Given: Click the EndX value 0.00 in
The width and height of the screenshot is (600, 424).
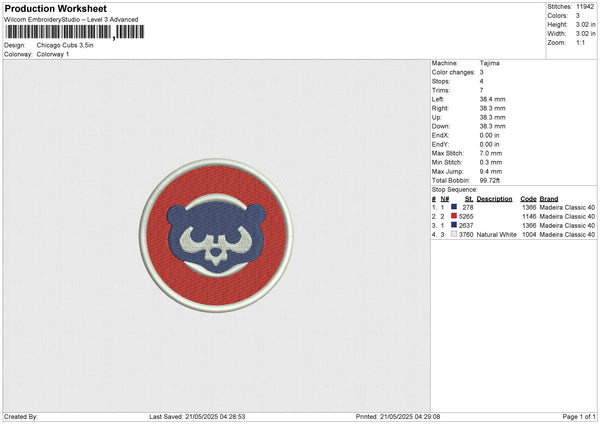Looking at the screenshot, I should (x=489, y=135).
